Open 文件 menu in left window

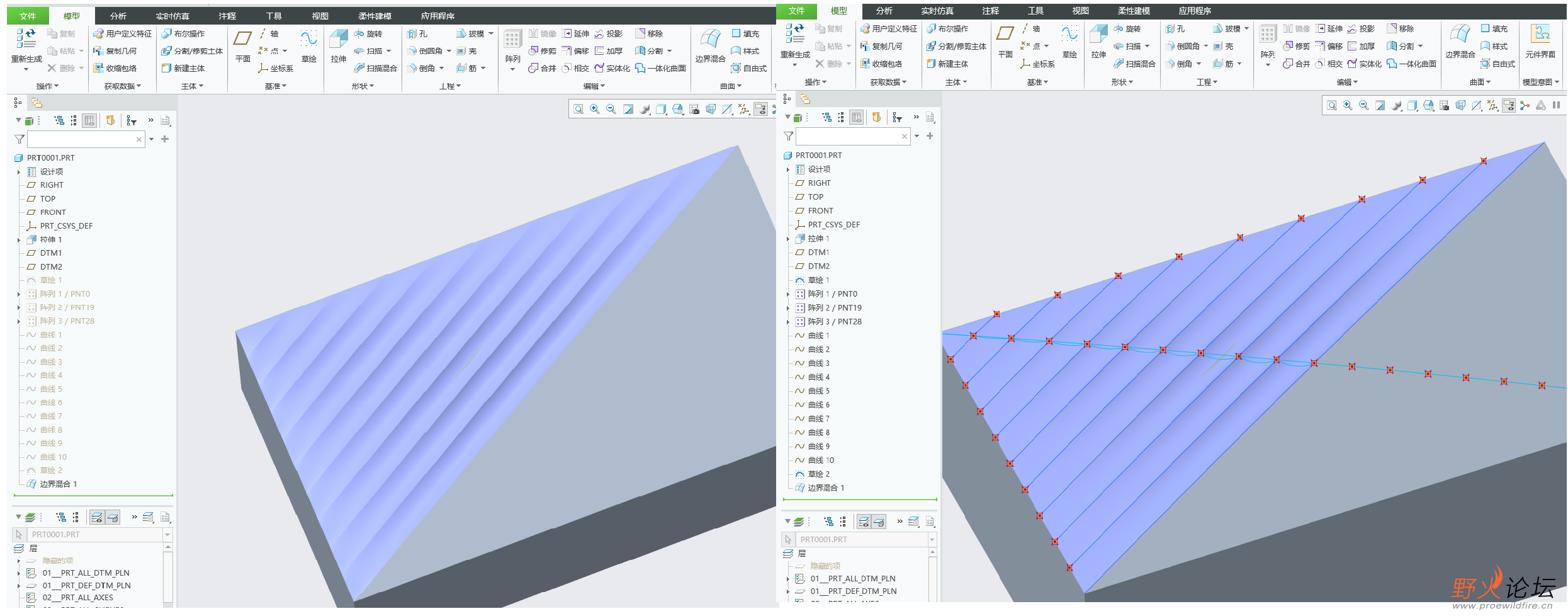point(27,16)
